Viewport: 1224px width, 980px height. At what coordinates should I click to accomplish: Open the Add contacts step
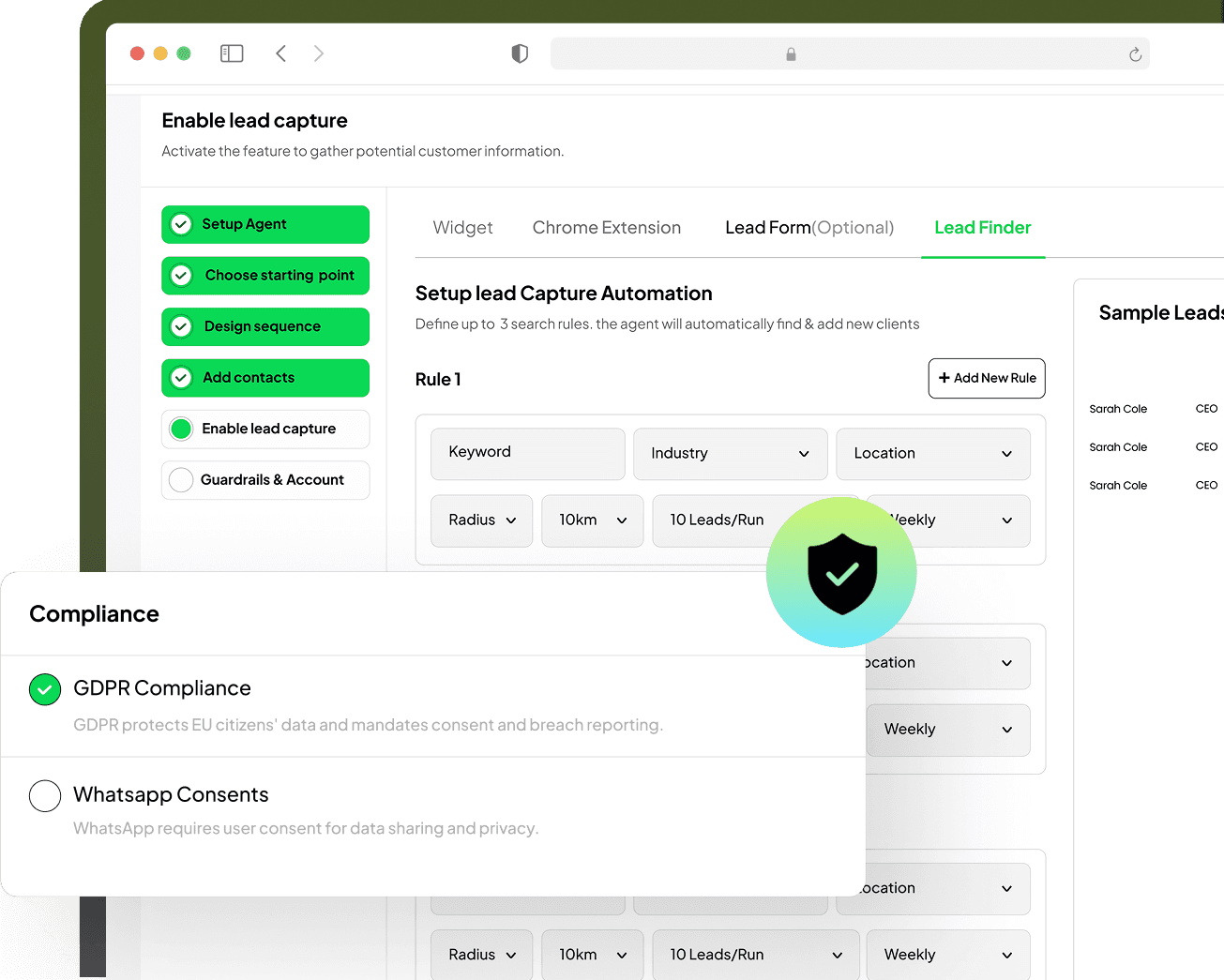265,378
